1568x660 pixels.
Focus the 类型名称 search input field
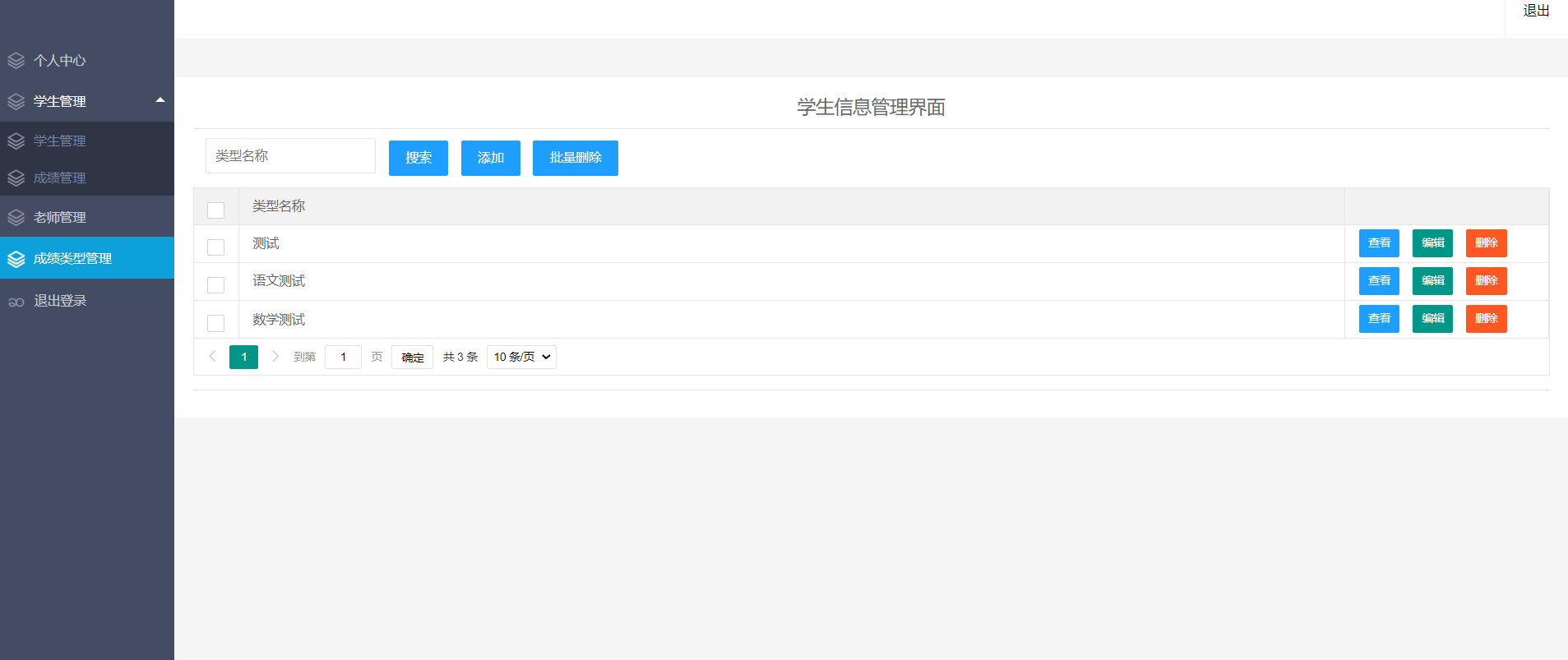[x=290, y=156]
